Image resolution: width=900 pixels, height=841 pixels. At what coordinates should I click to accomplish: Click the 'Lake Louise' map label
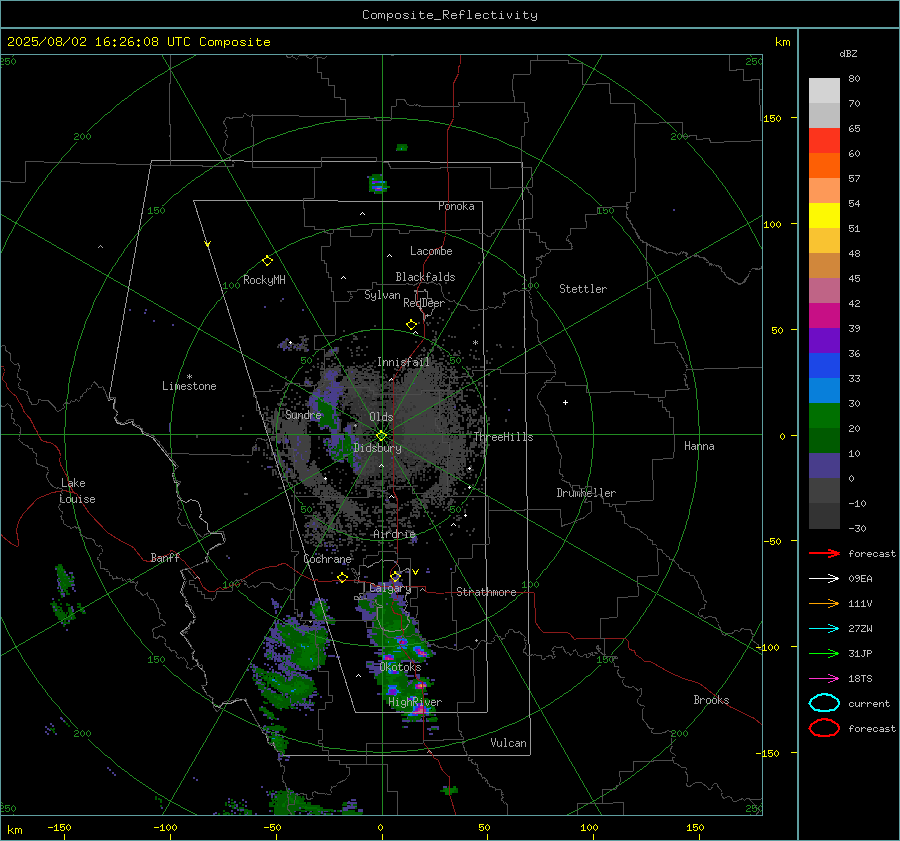[77, 491]
